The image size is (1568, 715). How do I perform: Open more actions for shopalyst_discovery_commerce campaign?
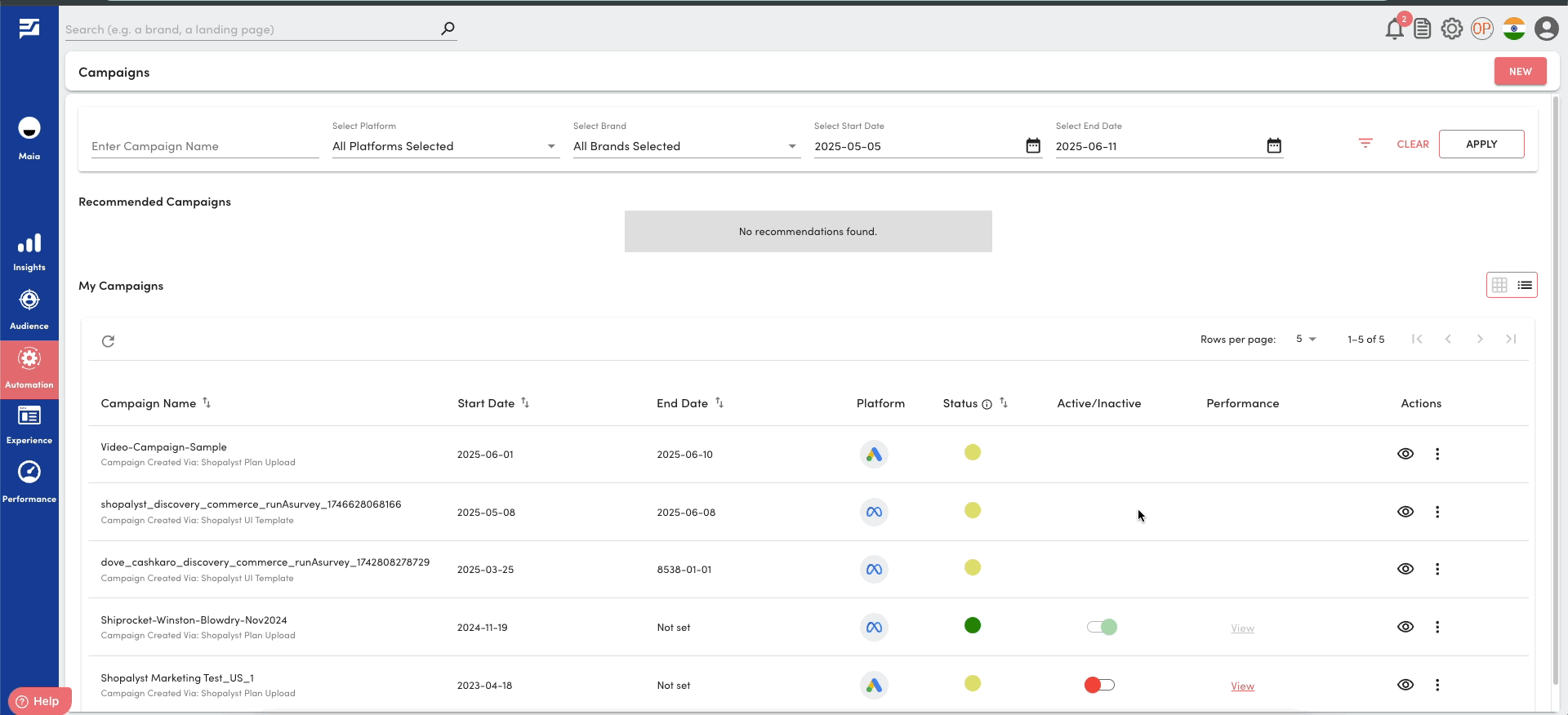pos(1437,512)
